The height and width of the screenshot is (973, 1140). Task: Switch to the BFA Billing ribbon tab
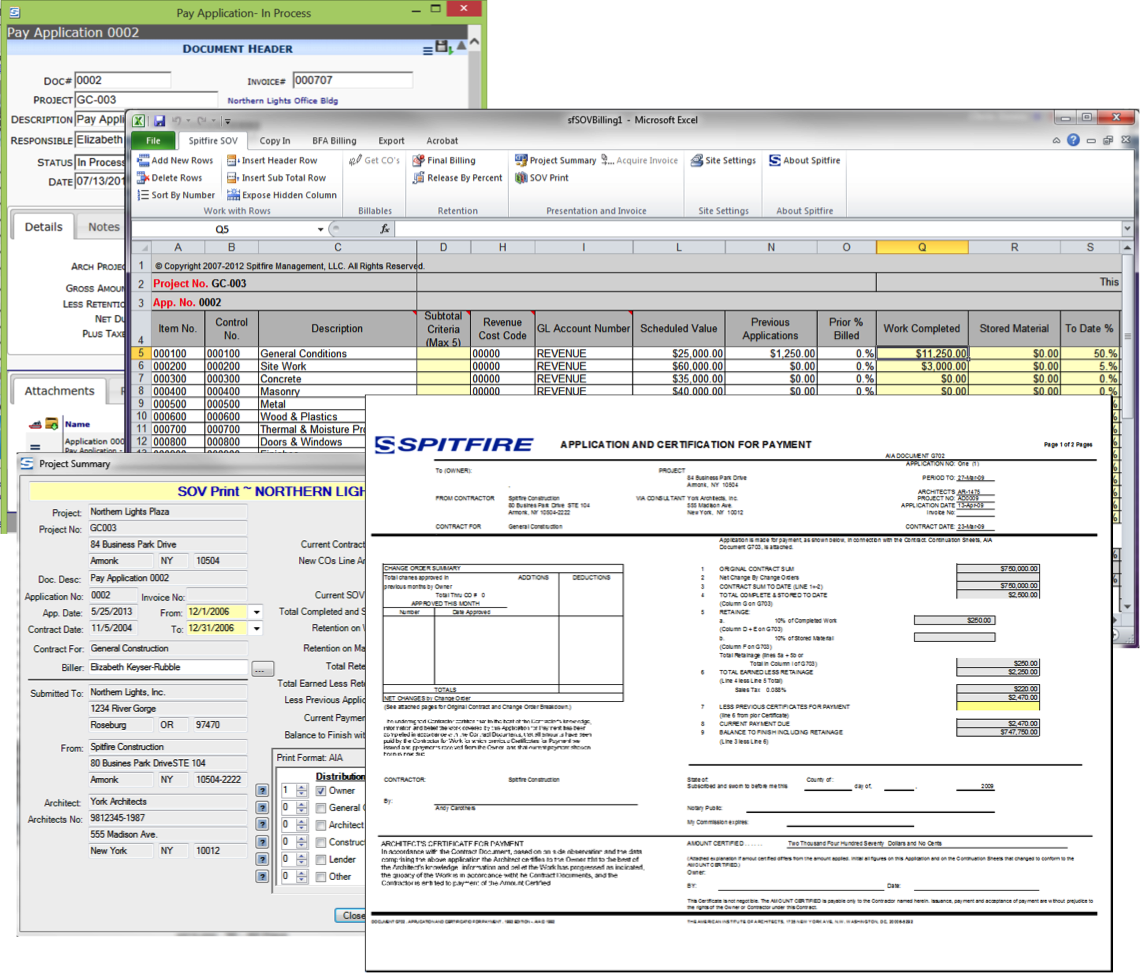(334, 141)
